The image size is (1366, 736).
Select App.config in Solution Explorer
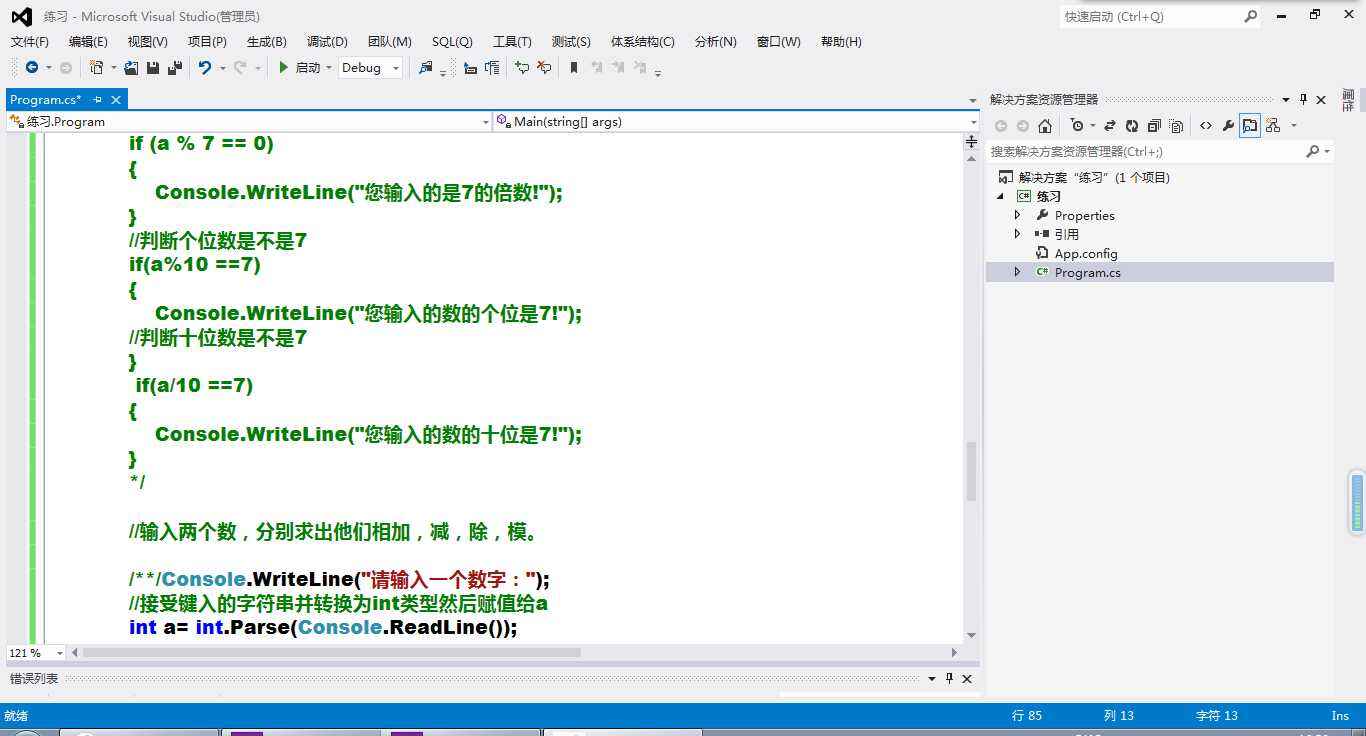[1086, 253]
